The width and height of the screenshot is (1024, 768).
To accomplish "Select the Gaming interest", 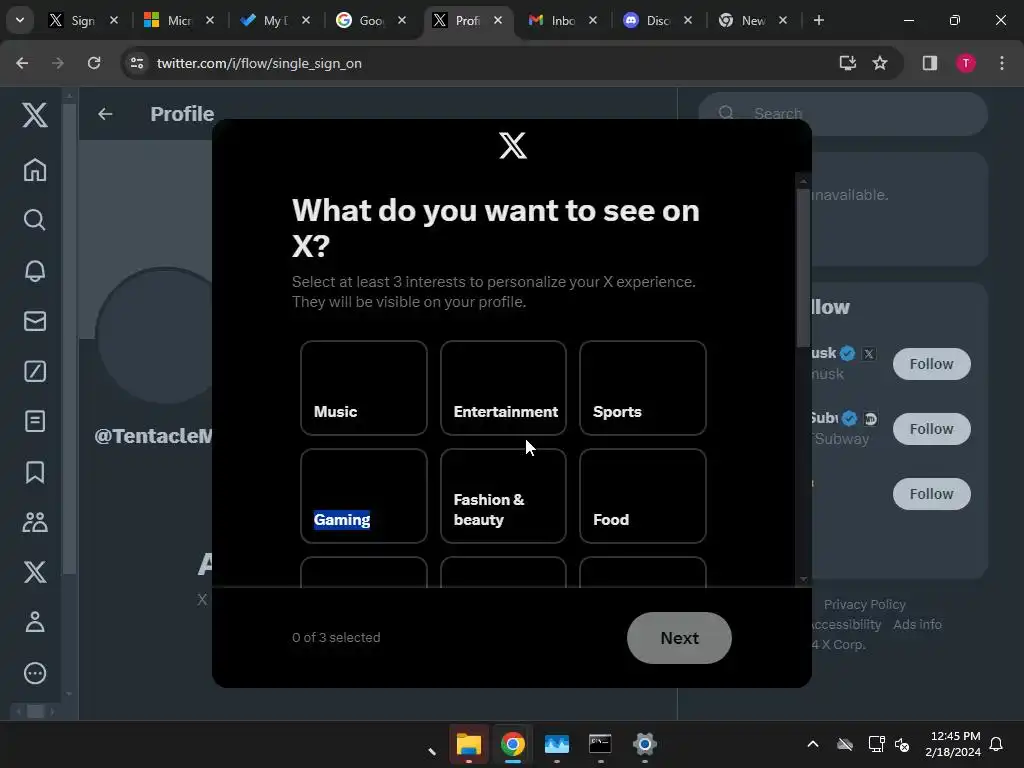I will (x=364, y=496).
